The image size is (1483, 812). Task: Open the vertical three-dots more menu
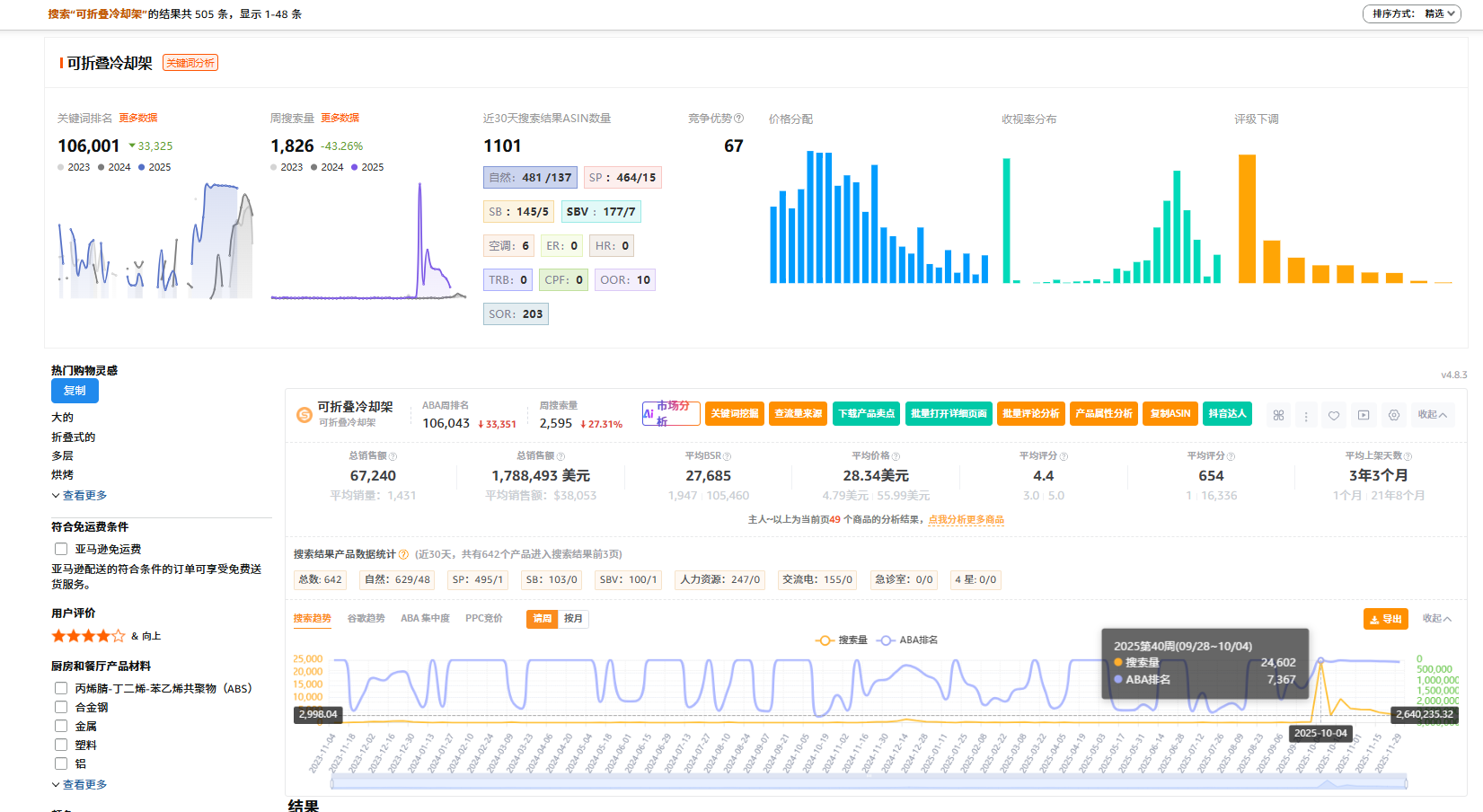click(x=1306, y=415)
